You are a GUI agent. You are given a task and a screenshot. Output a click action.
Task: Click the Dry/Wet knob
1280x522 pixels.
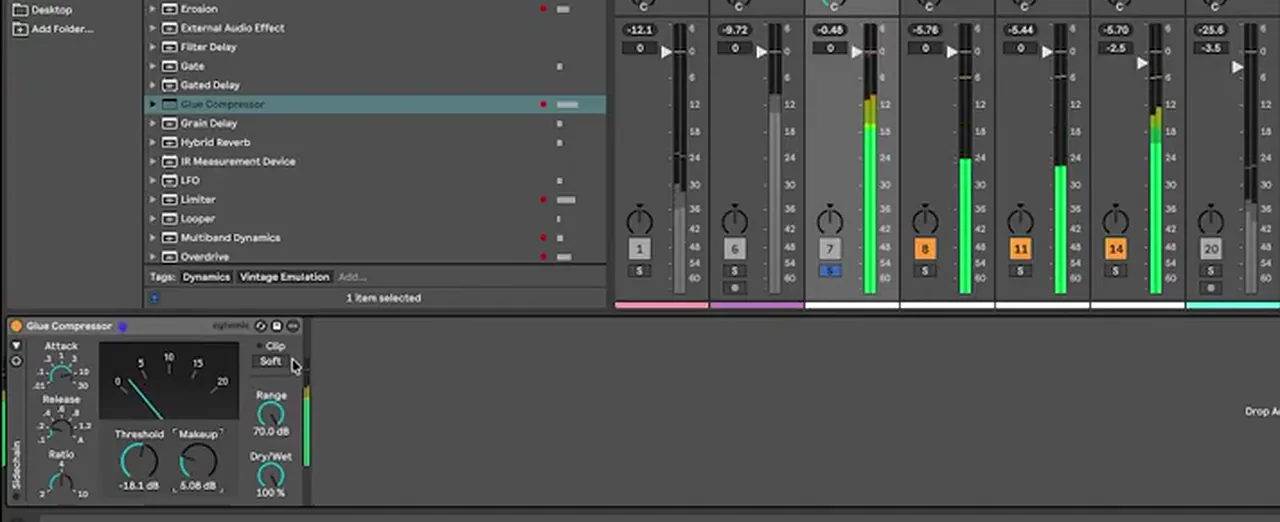(x=271, y=476)
